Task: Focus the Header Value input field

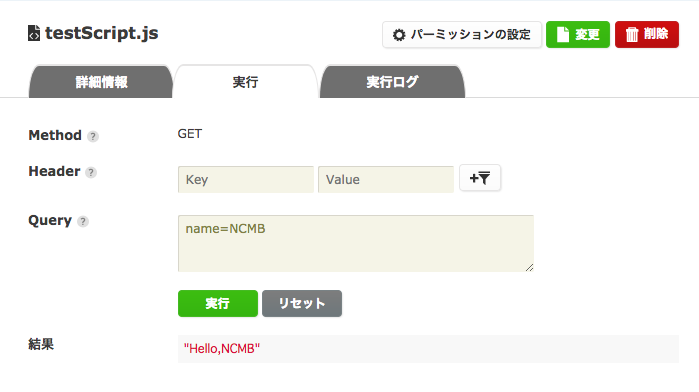Action: pos(386,179)
